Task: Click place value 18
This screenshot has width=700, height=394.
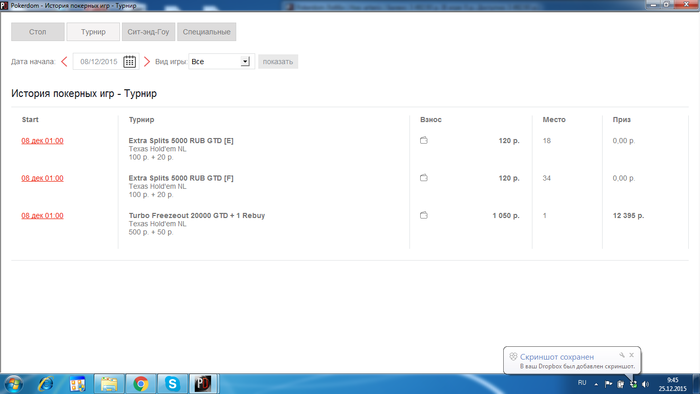Action: (x=546, y=141)
